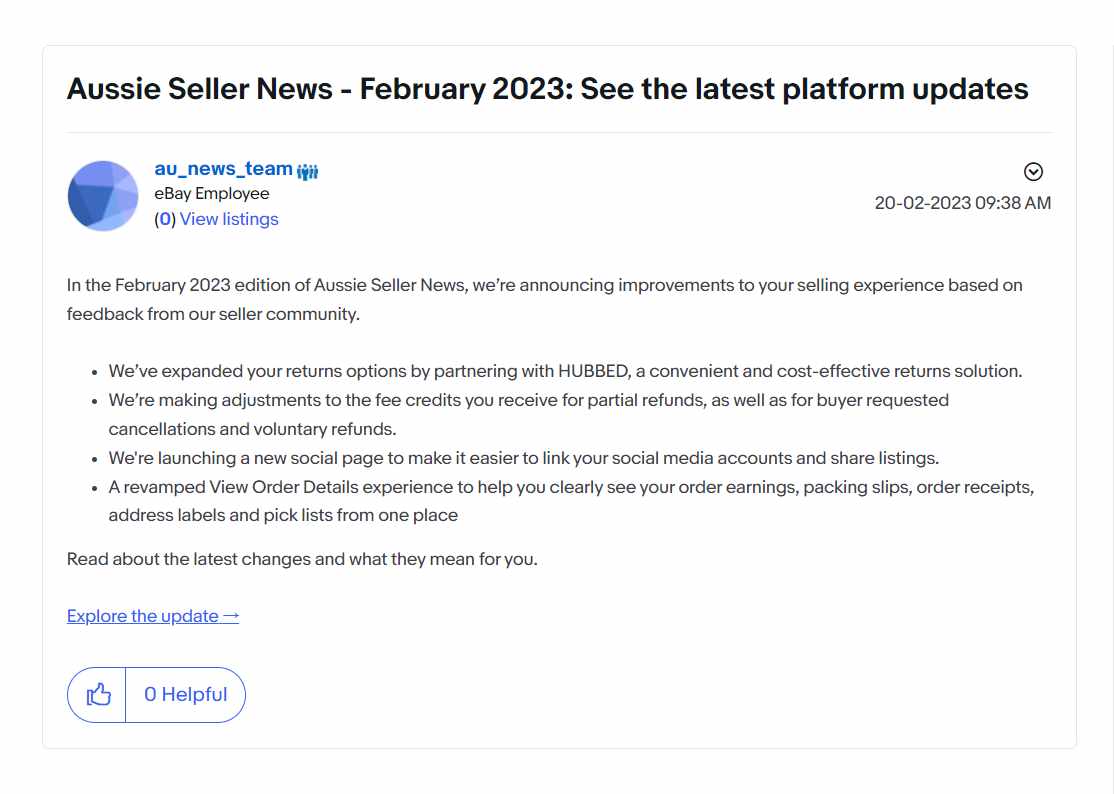Open the au_news_team profile avatar
The image size is (1114, 794).
[x=103, y=196]
